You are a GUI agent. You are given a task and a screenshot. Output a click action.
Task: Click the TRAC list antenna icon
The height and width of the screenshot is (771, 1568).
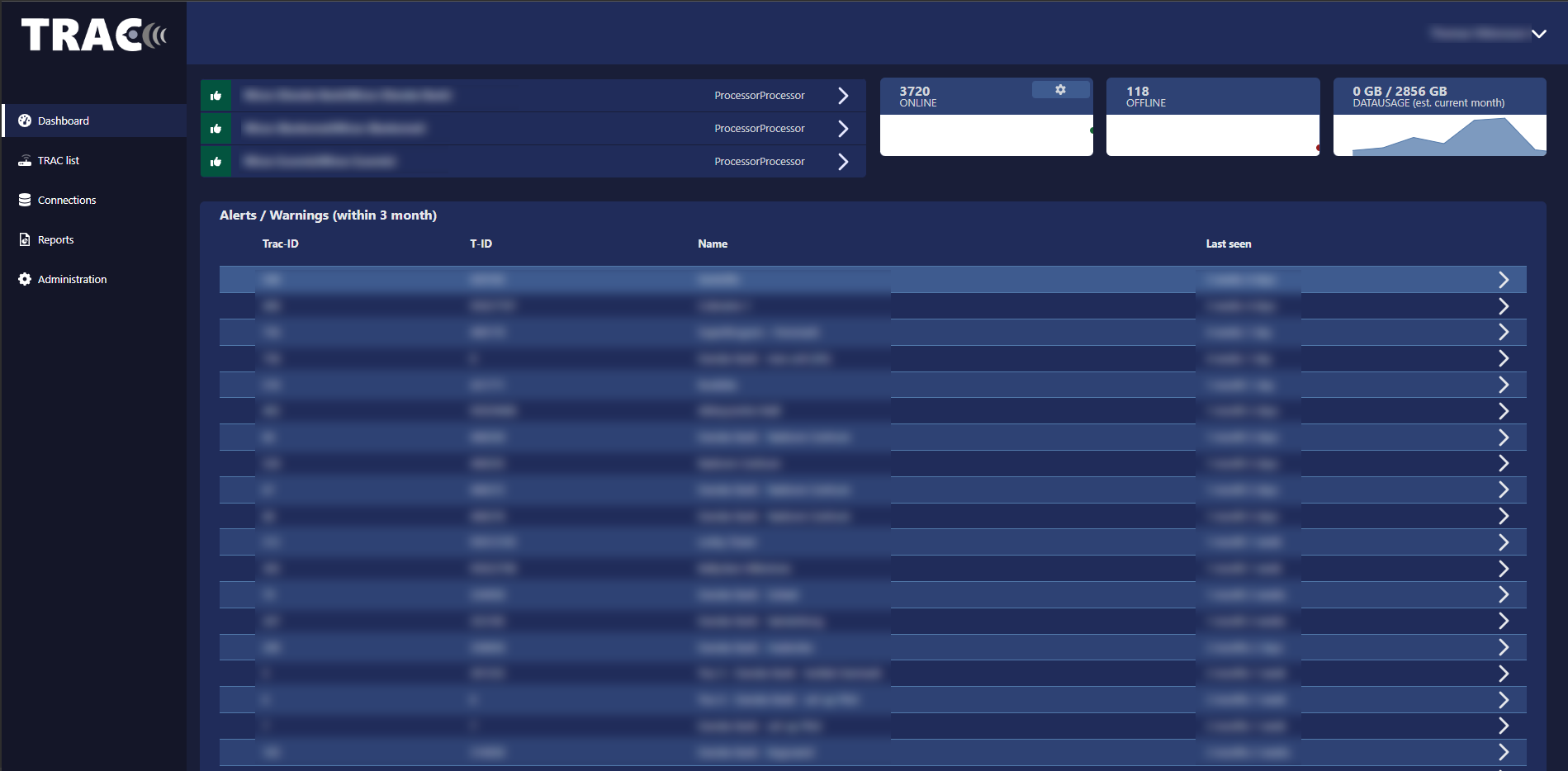pyautogui.click(x=26, y=160)
